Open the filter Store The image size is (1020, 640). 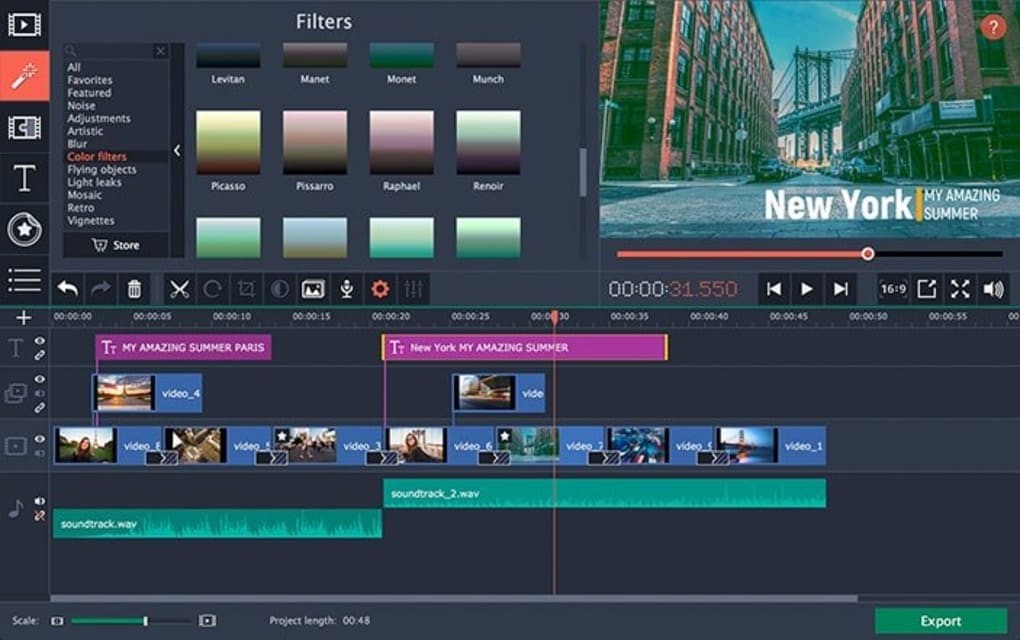[117, 244]
